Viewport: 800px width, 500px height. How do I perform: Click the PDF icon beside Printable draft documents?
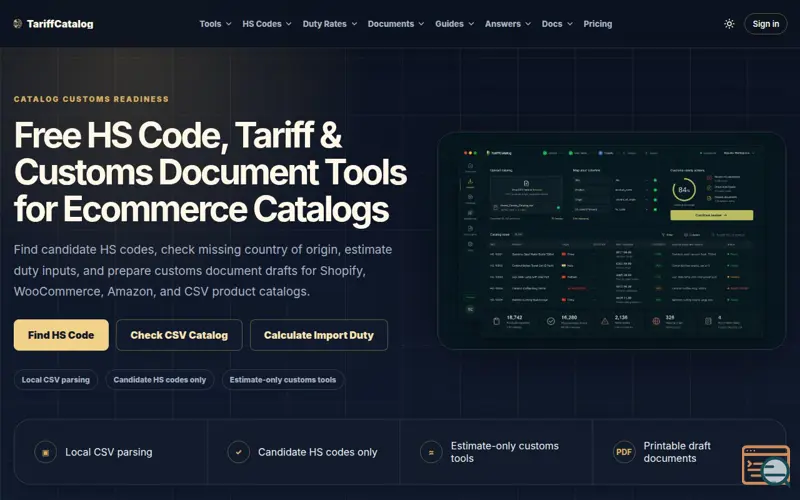[623, 452]
